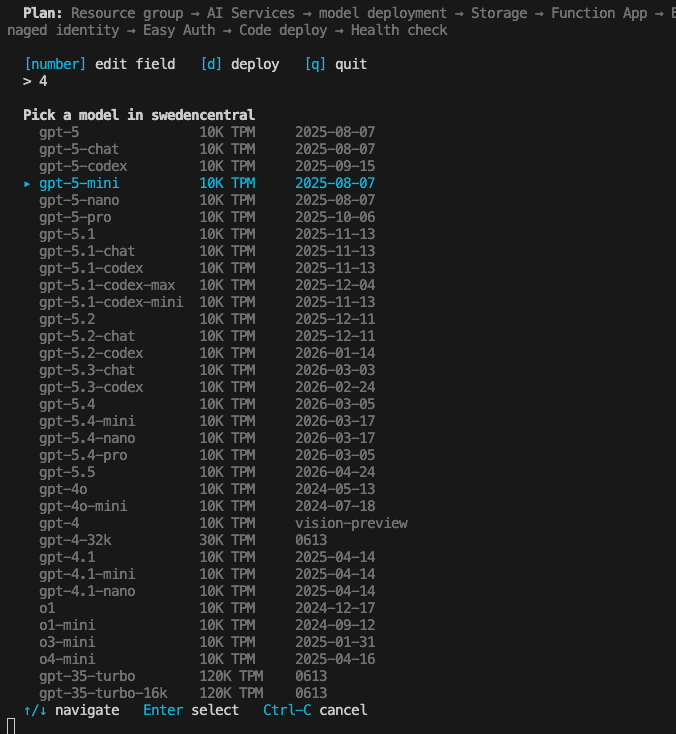Click the 'Code deploy' plan step

click(283, 30)
